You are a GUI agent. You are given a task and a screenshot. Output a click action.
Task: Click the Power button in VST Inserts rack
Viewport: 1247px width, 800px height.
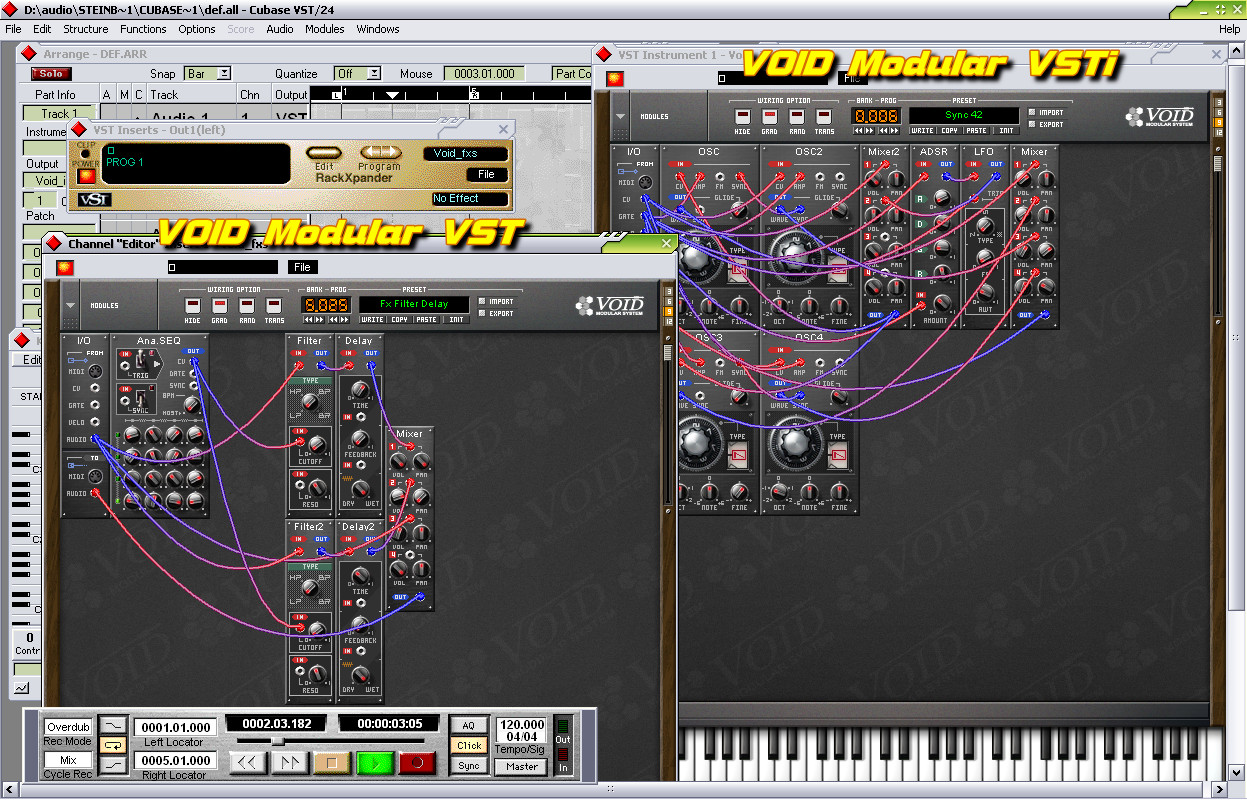87,175
